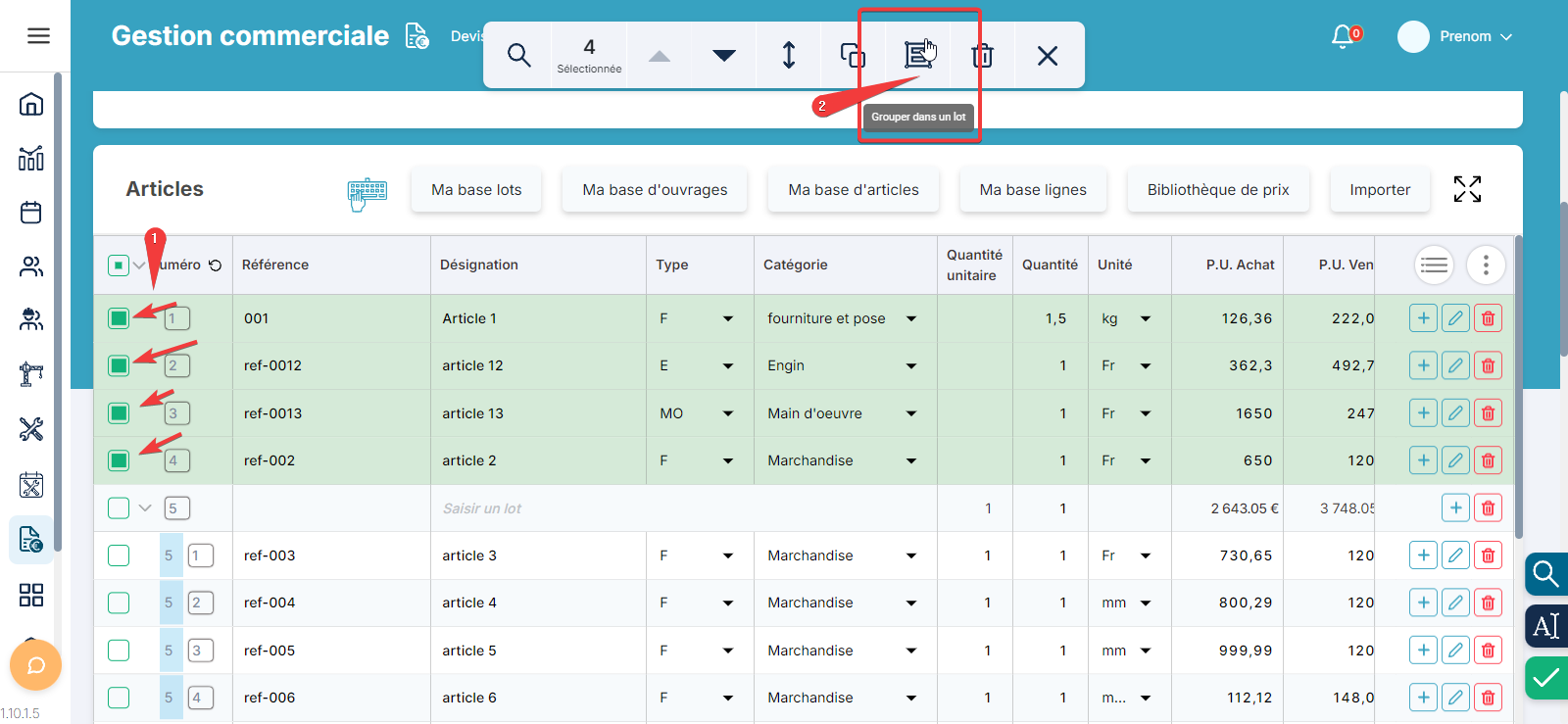The image size is (1568, 724).
Task: Click the duplicate selection icon
Action: point(853,55)
